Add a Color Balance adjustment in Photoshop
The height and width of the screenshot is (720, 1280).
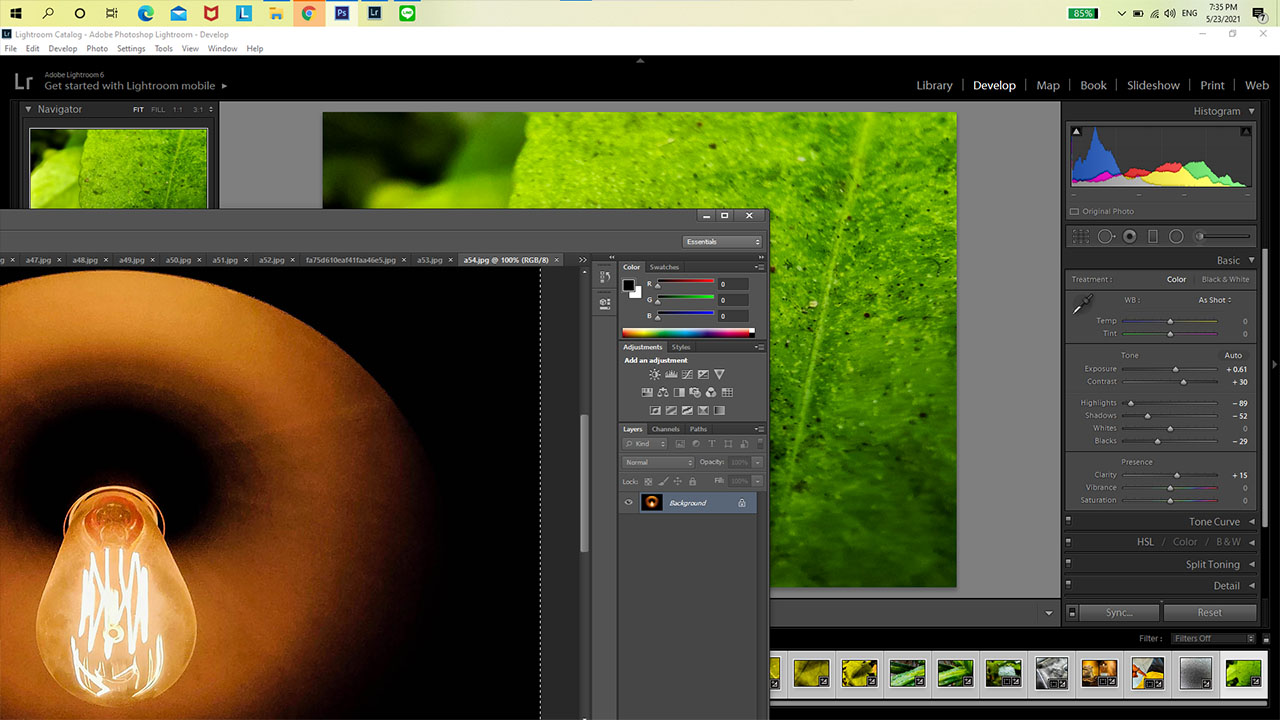click(x=663, y=392)
